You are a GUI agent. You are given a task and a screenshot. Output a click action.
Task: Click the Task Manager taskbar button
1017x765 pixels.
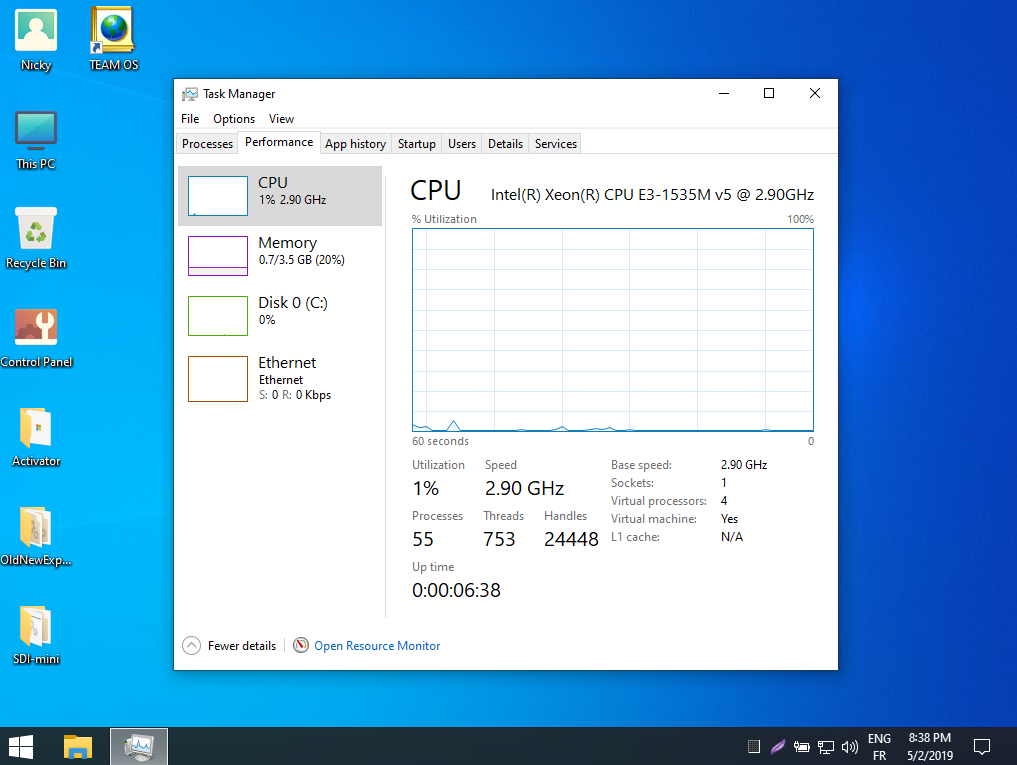coord(139,747)
